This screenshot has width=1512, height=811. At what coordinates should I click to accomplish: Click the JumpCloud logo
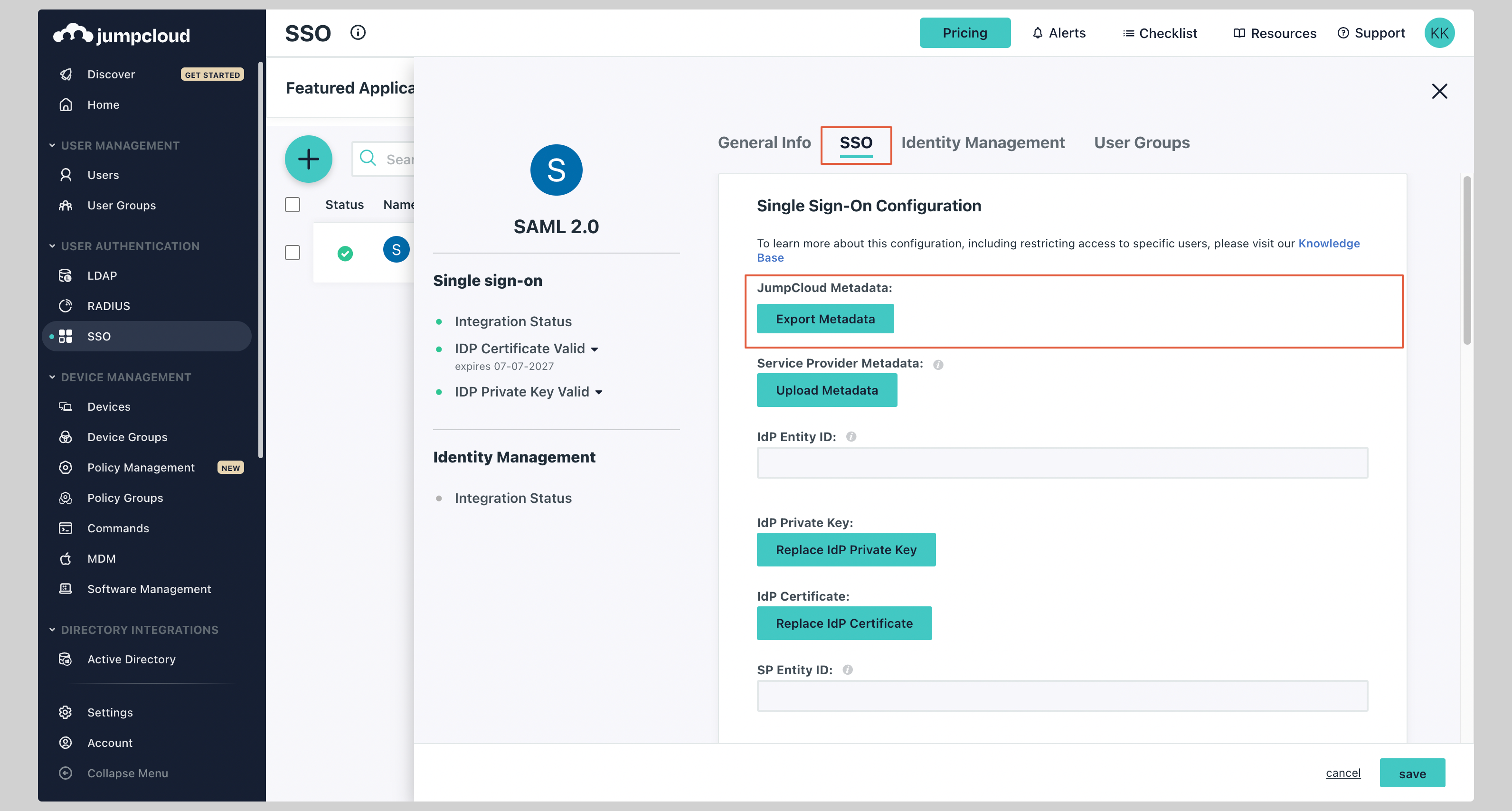[122, 35]
